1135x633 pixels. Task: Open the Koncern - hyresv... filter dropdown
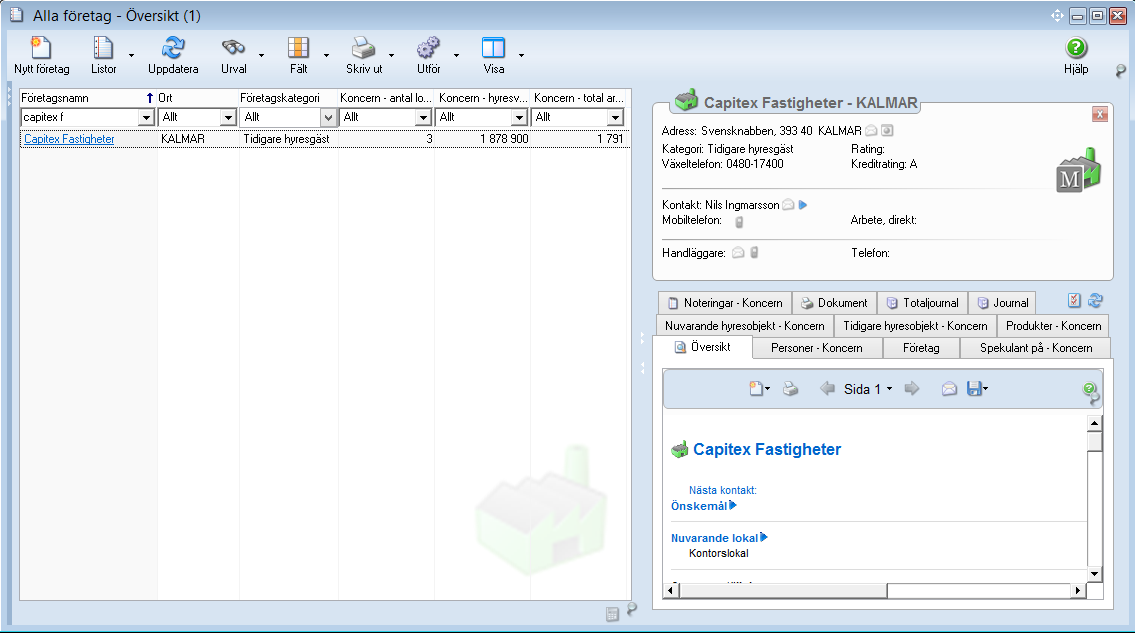[520, 117]
